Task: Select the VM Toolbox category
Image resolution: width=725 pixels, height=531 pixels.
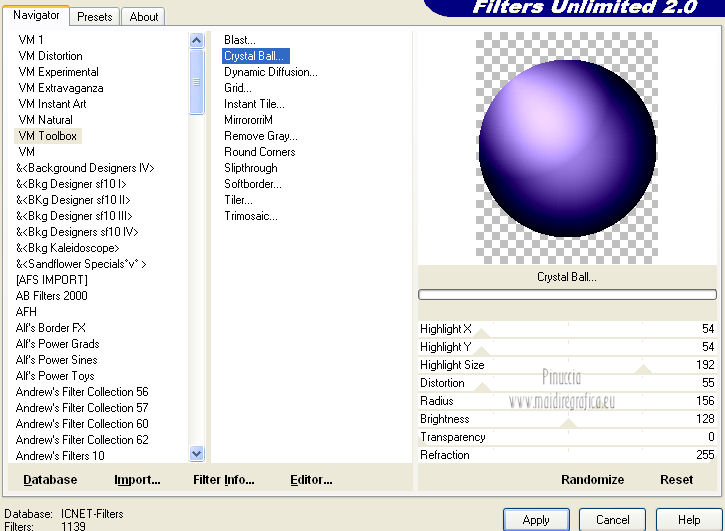Action: tap(48, 136)
